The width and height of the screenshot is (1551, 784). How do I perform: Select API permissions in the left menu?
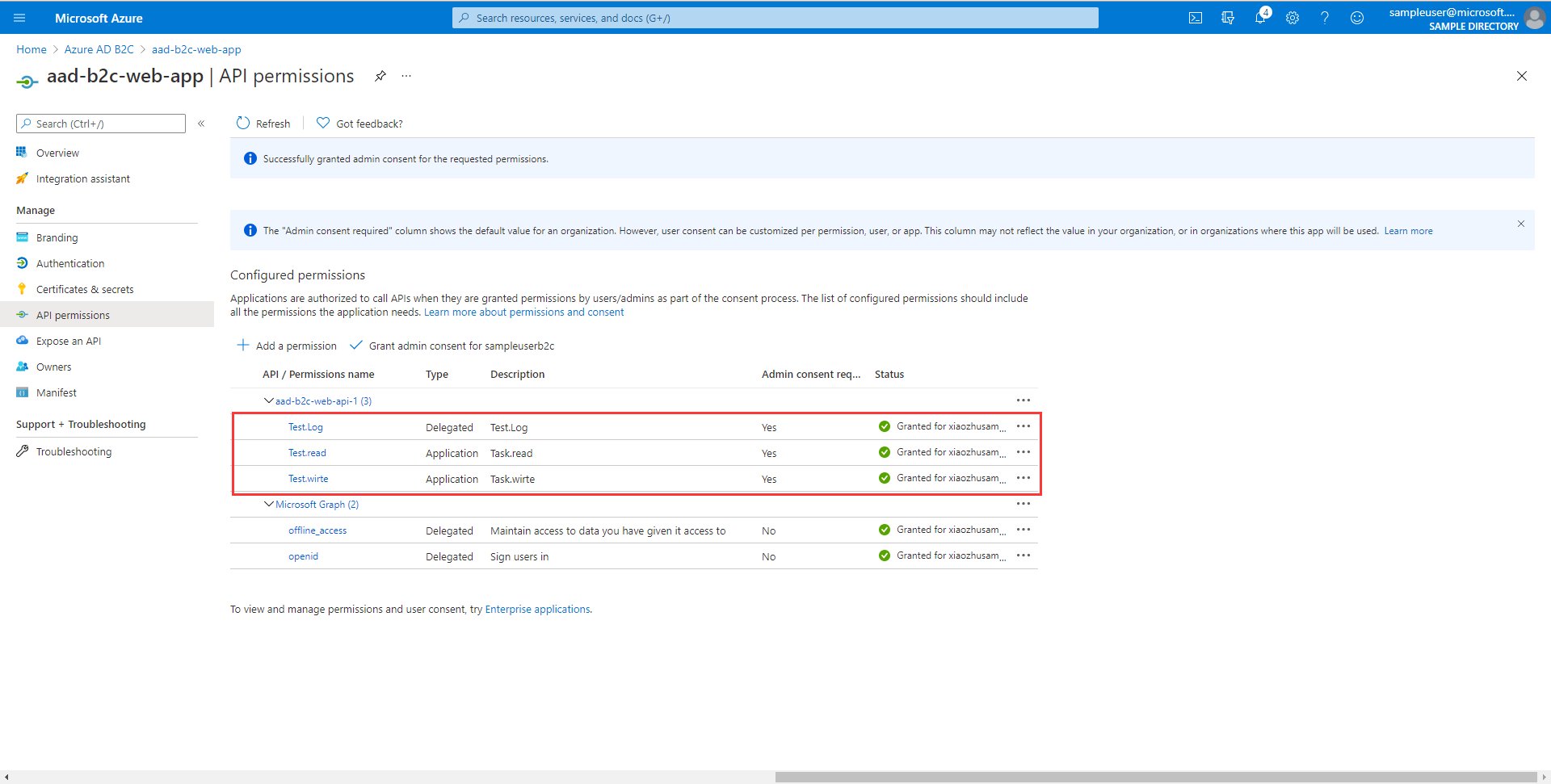click(x=107, y=315)
